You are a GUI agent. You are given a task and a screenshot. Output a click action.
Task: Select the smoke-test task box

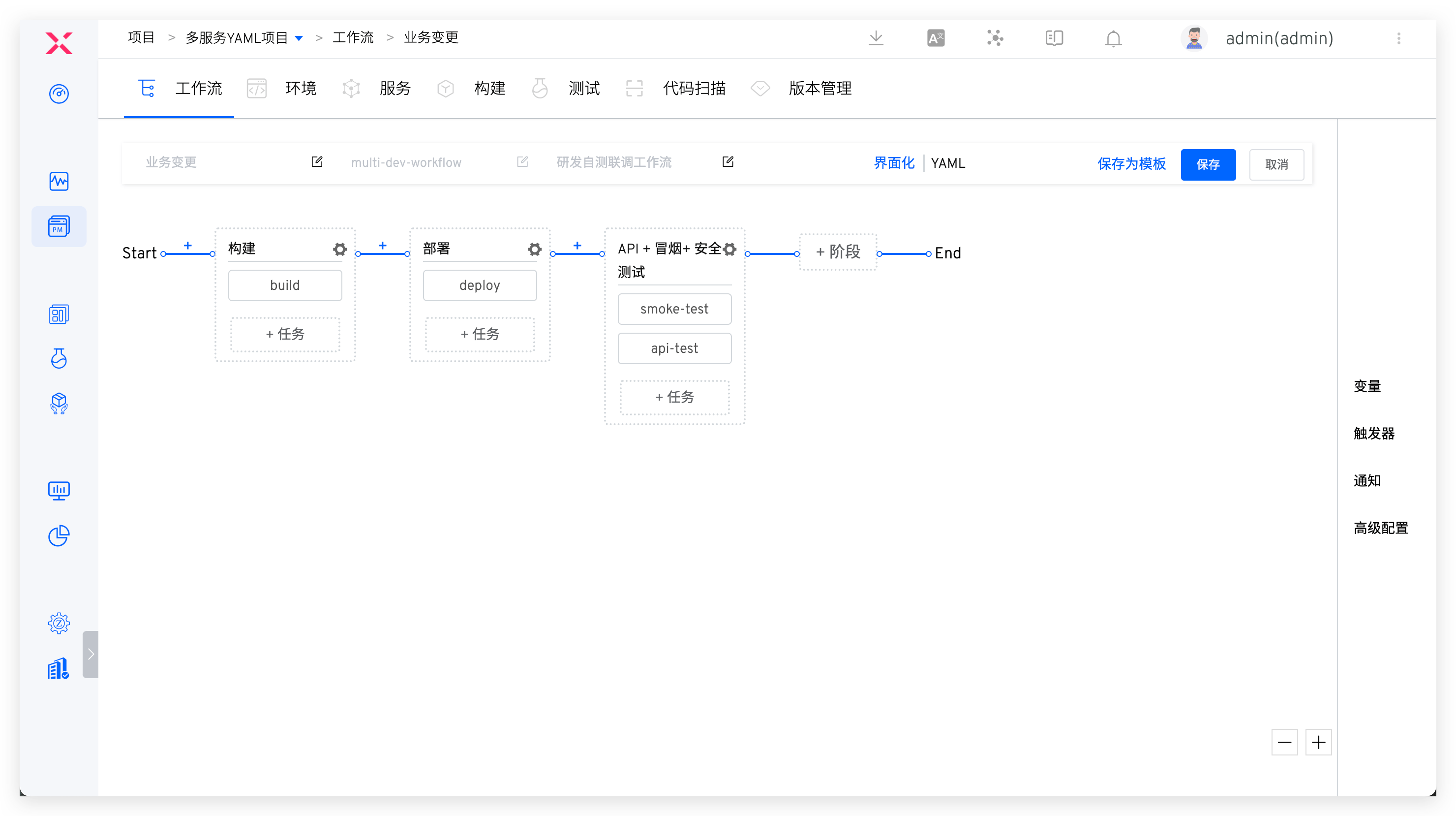pos(674,310)
